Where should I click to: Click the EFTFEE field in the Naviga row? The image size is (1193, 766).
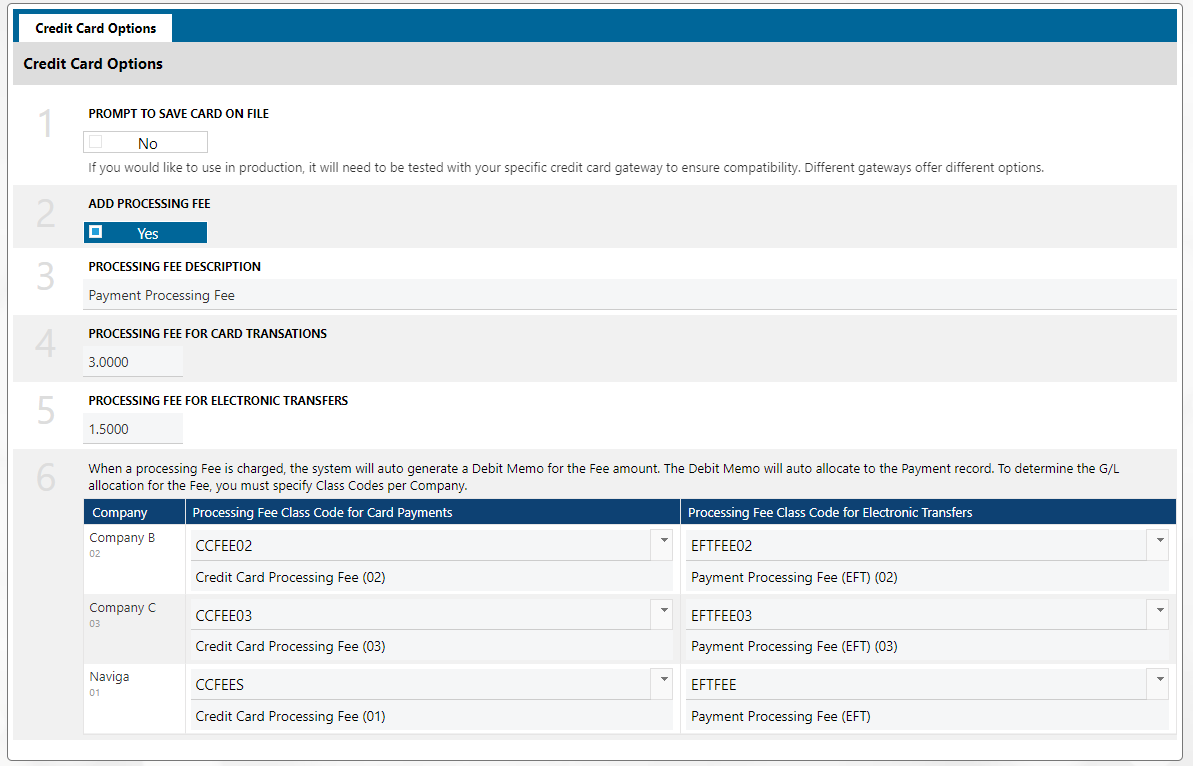pyautogui.click(x=915, y=685)
